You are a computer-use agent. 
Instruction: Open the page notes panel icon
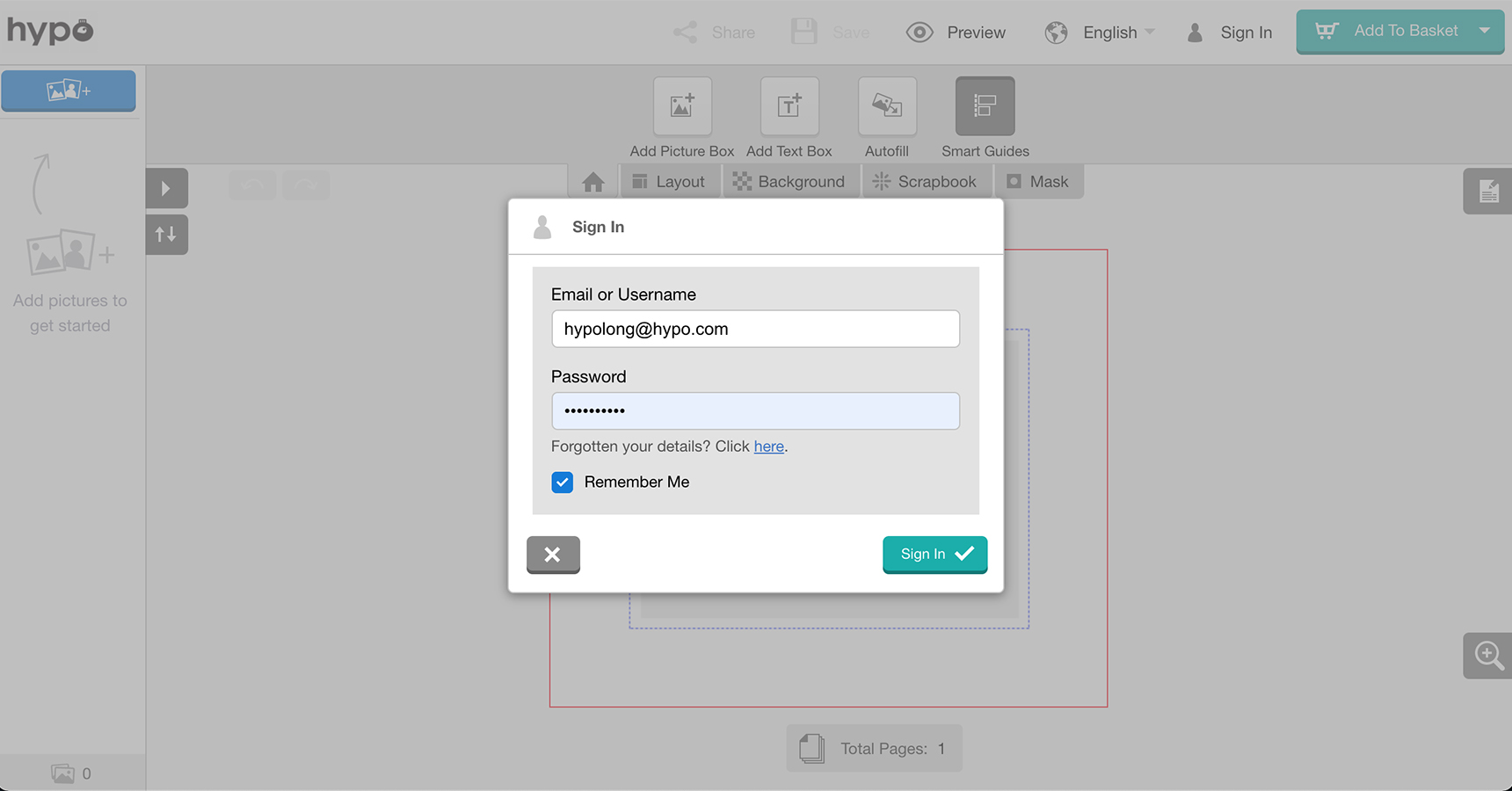tap(1488, 191)
